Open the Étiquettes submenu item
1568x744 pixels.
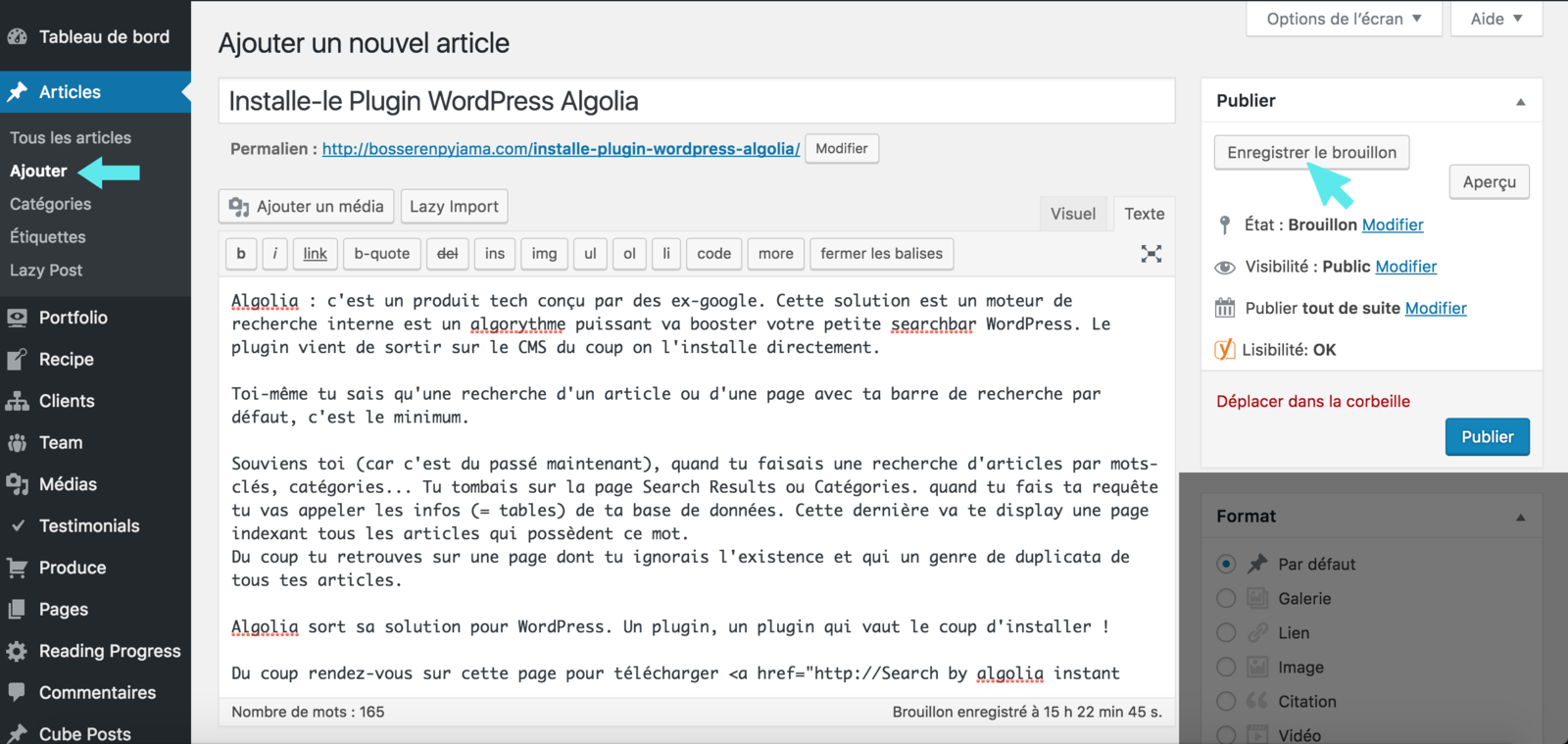point(48,237)
